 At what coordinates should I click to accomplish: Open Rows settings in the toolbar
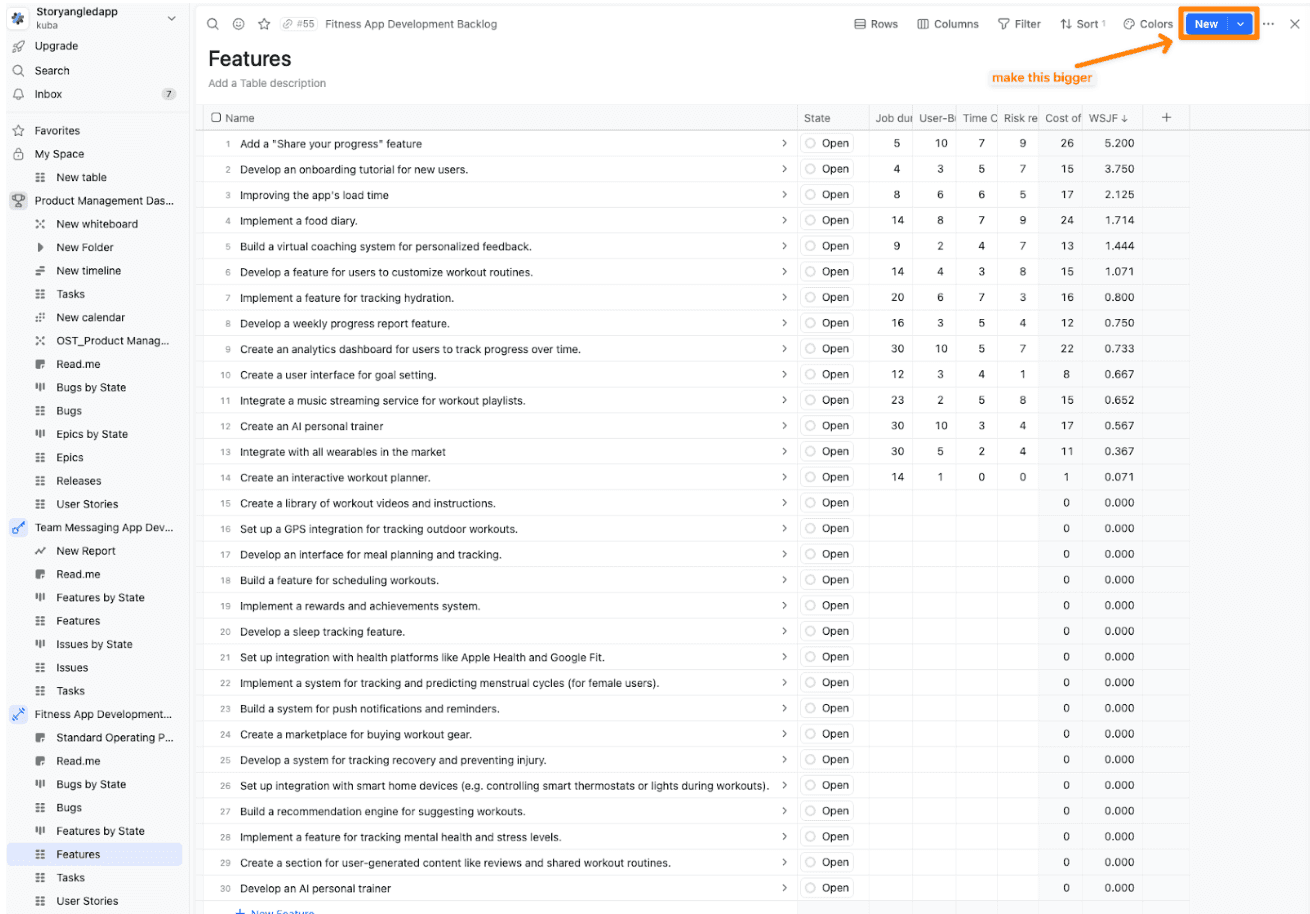(x=876, y=24)
